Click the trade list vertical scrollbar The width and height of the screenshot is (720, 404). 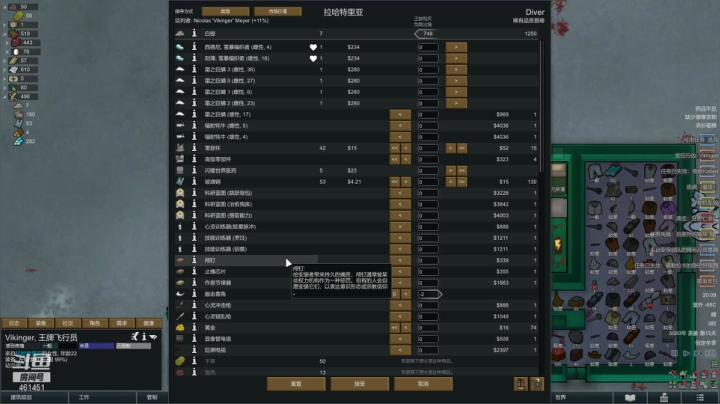[541, 106]
